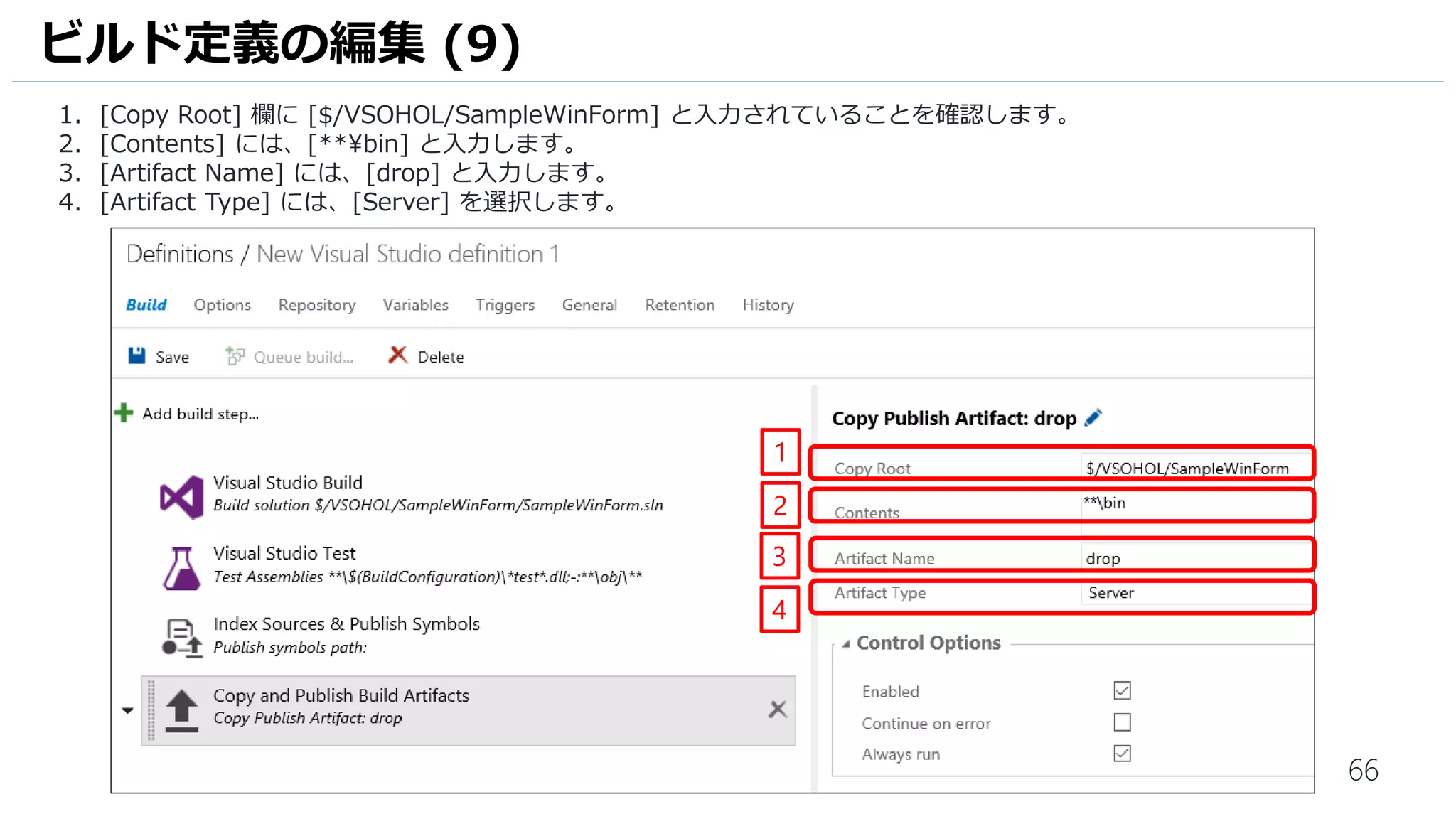Switch to the Build tab

146,304
